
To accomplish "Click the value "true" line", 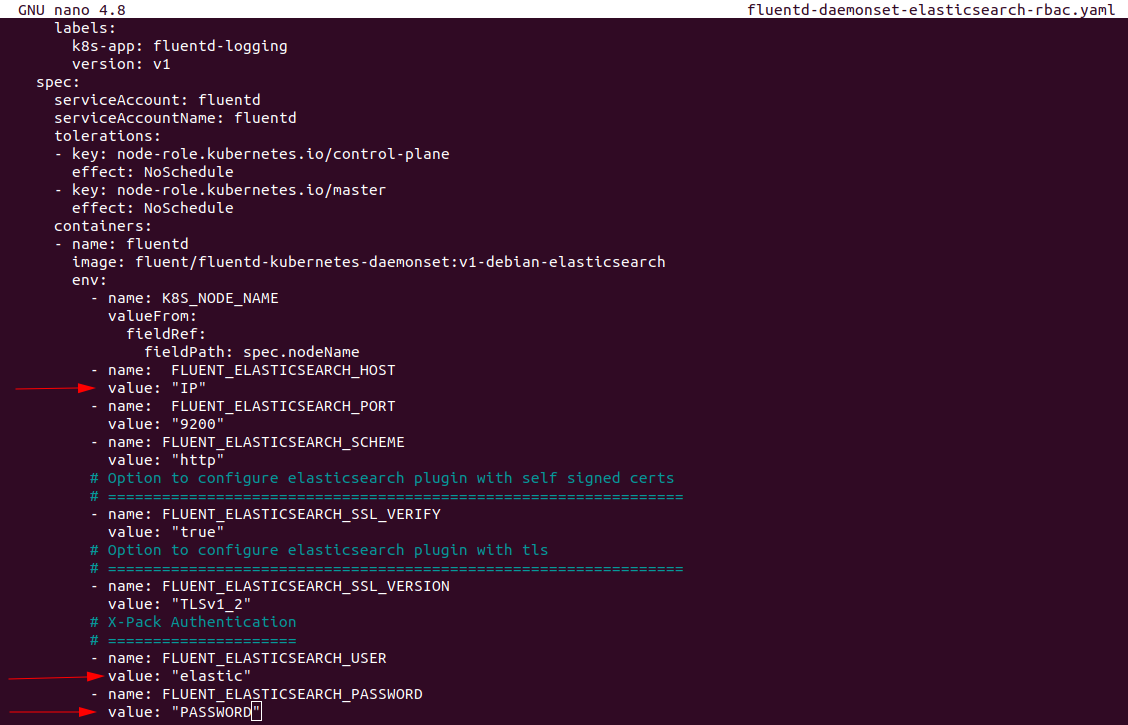I will (x=166, y=532).
